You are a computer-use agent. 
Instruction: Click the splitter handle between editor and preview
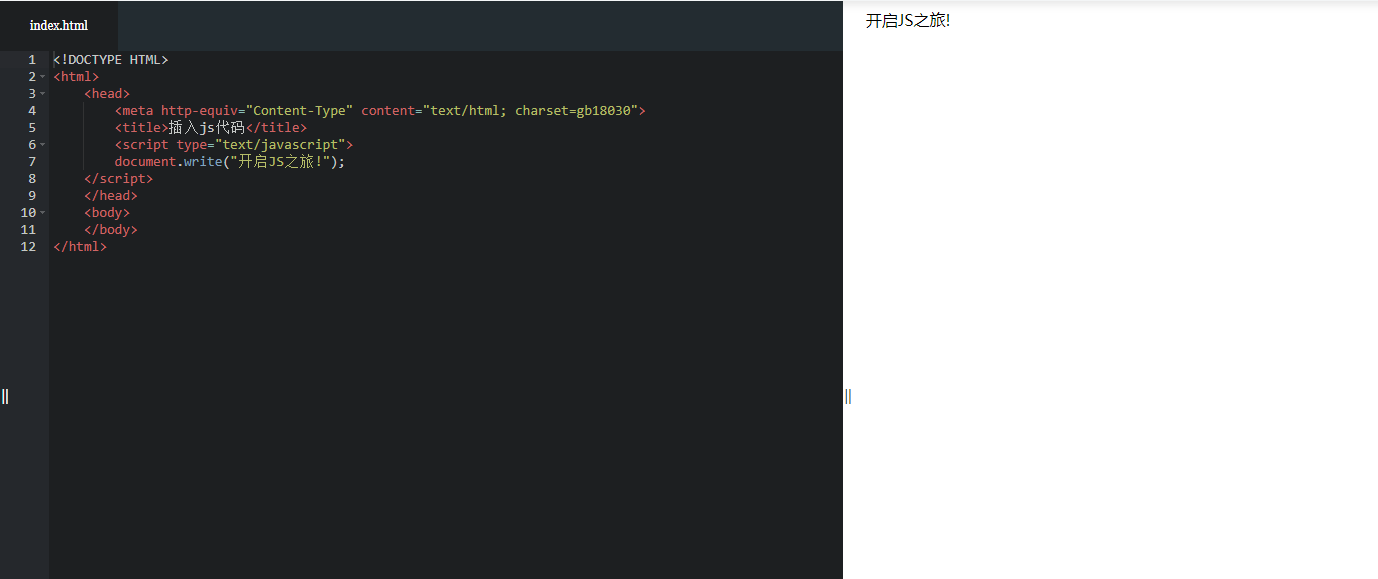(x=848, y=396)
